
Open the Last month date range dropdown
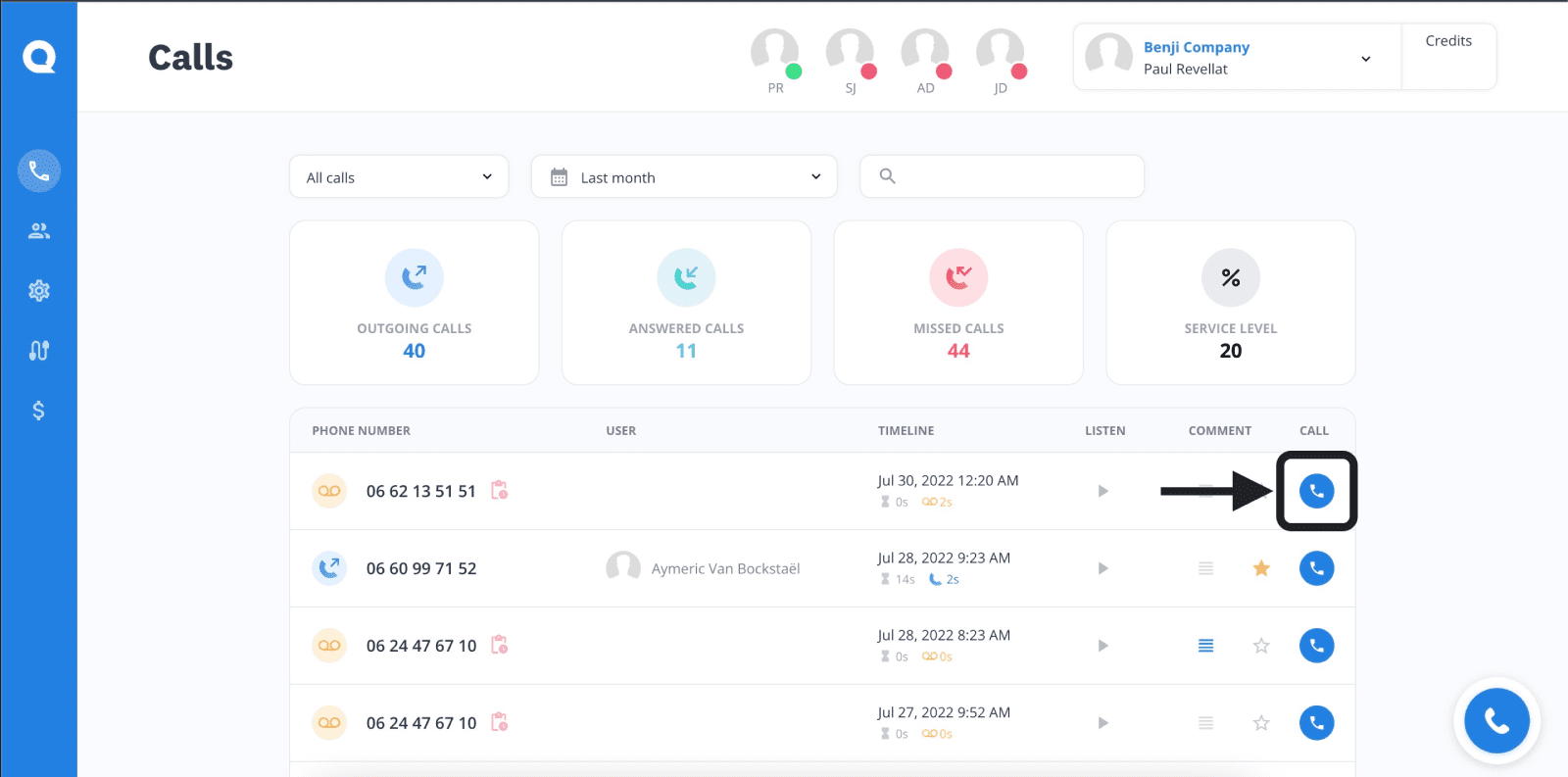(684, 177)
